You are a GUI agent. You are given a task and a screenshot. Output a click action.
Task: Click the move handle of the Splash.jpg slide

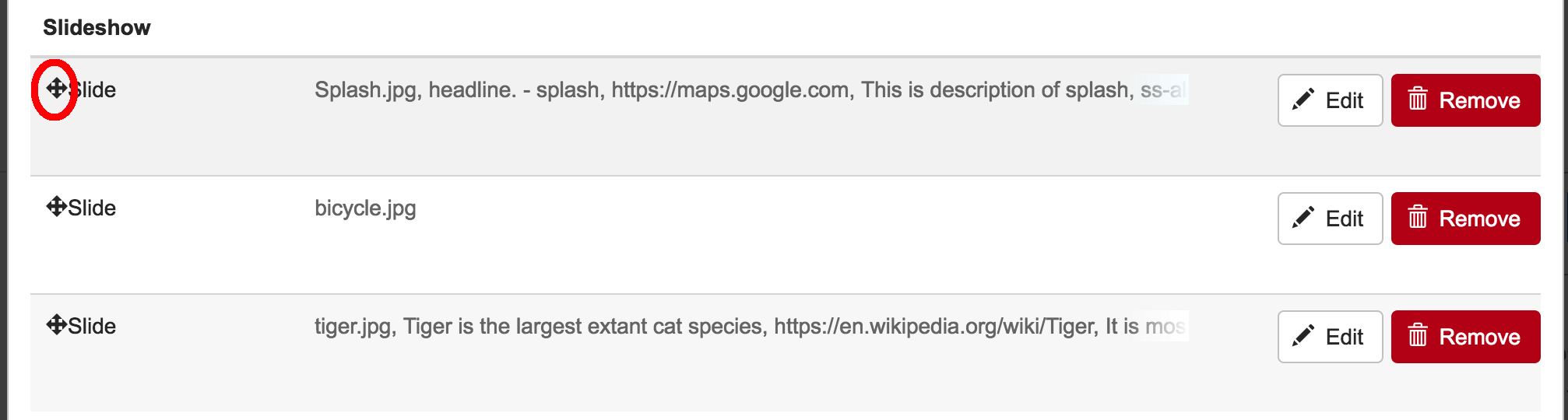56,88
